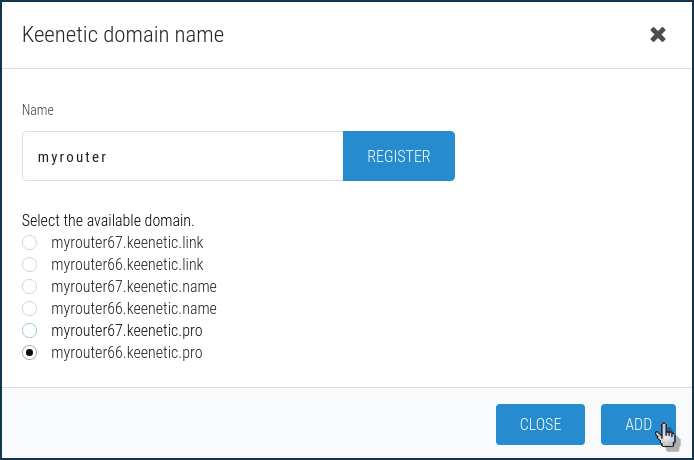Click the myrouter67.keenetic.name domain label text

[x=134, y=287]
